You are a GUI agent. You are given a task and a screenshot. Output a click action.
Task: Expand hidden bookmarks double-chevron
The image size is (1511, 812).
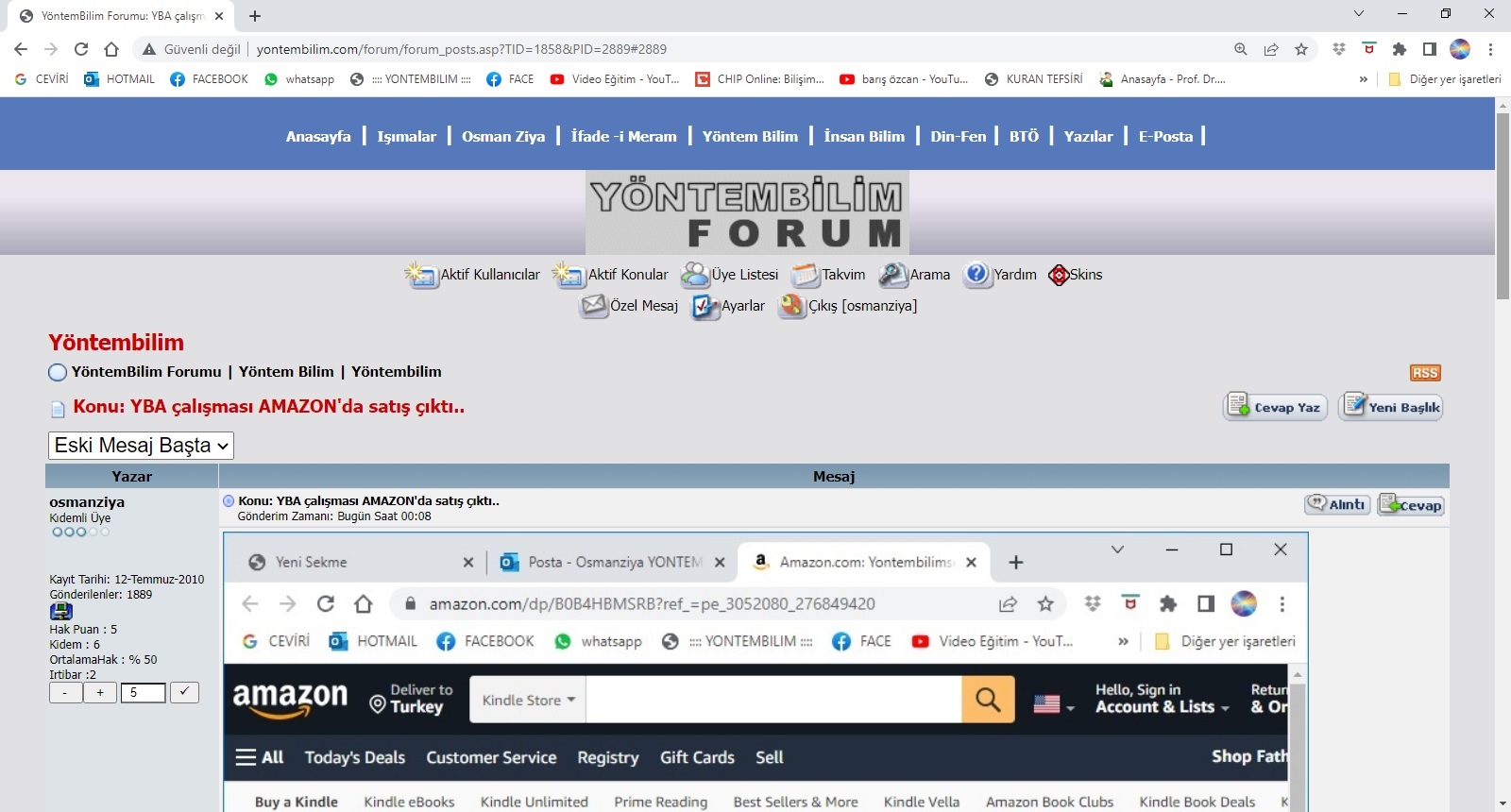[x=1363, y=79]
